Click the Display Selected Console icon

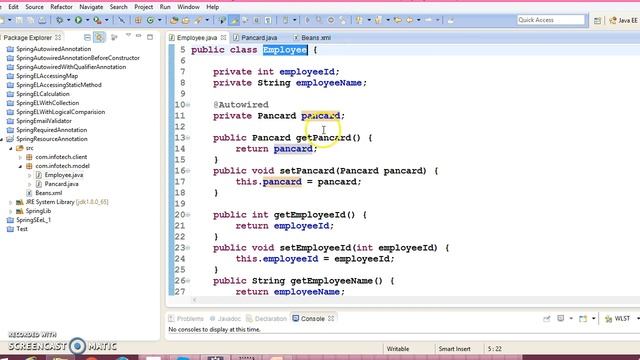(x=561, y=318)
